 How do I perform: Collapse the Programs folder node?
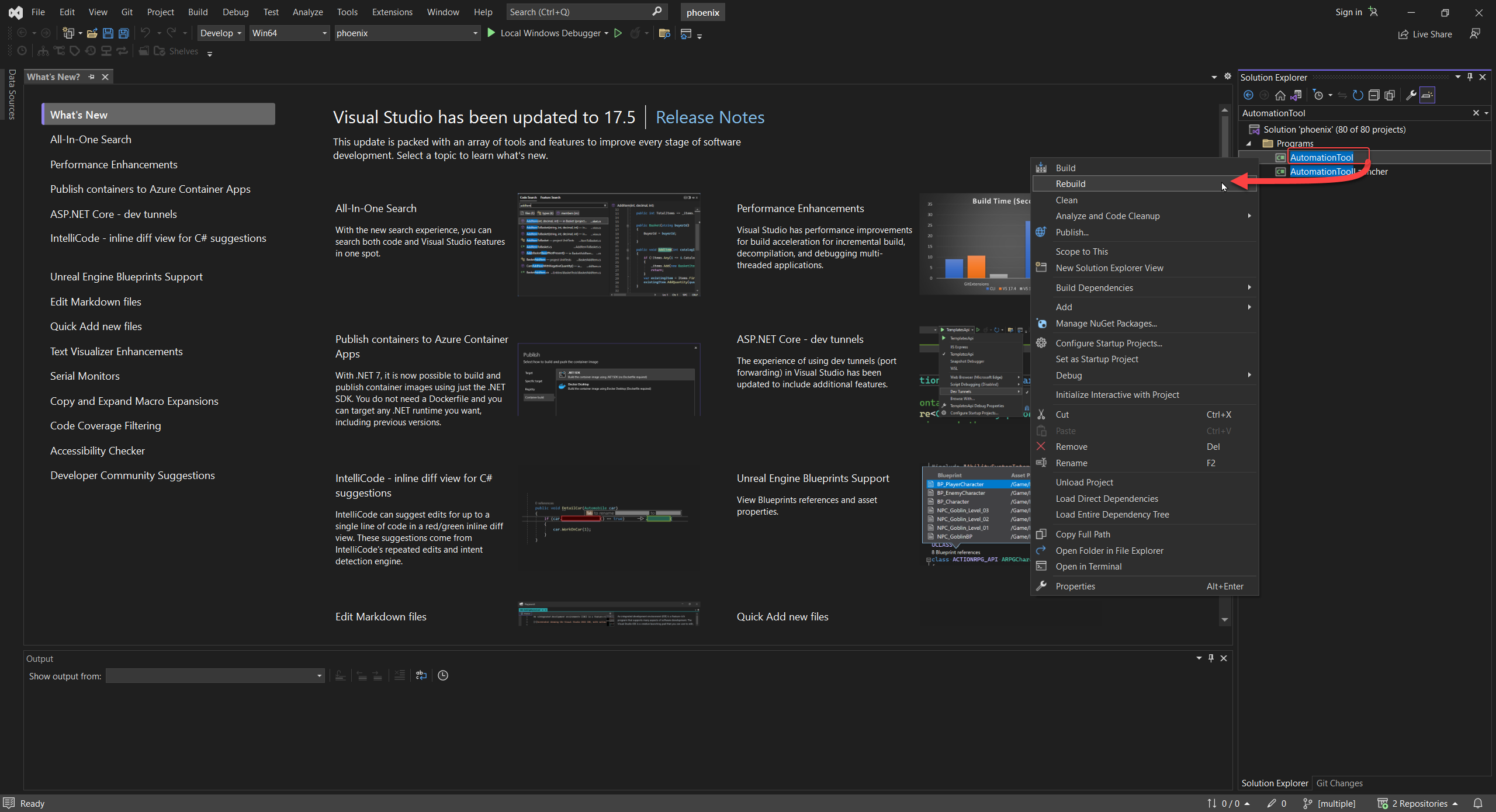click(x=1250, y=143)
